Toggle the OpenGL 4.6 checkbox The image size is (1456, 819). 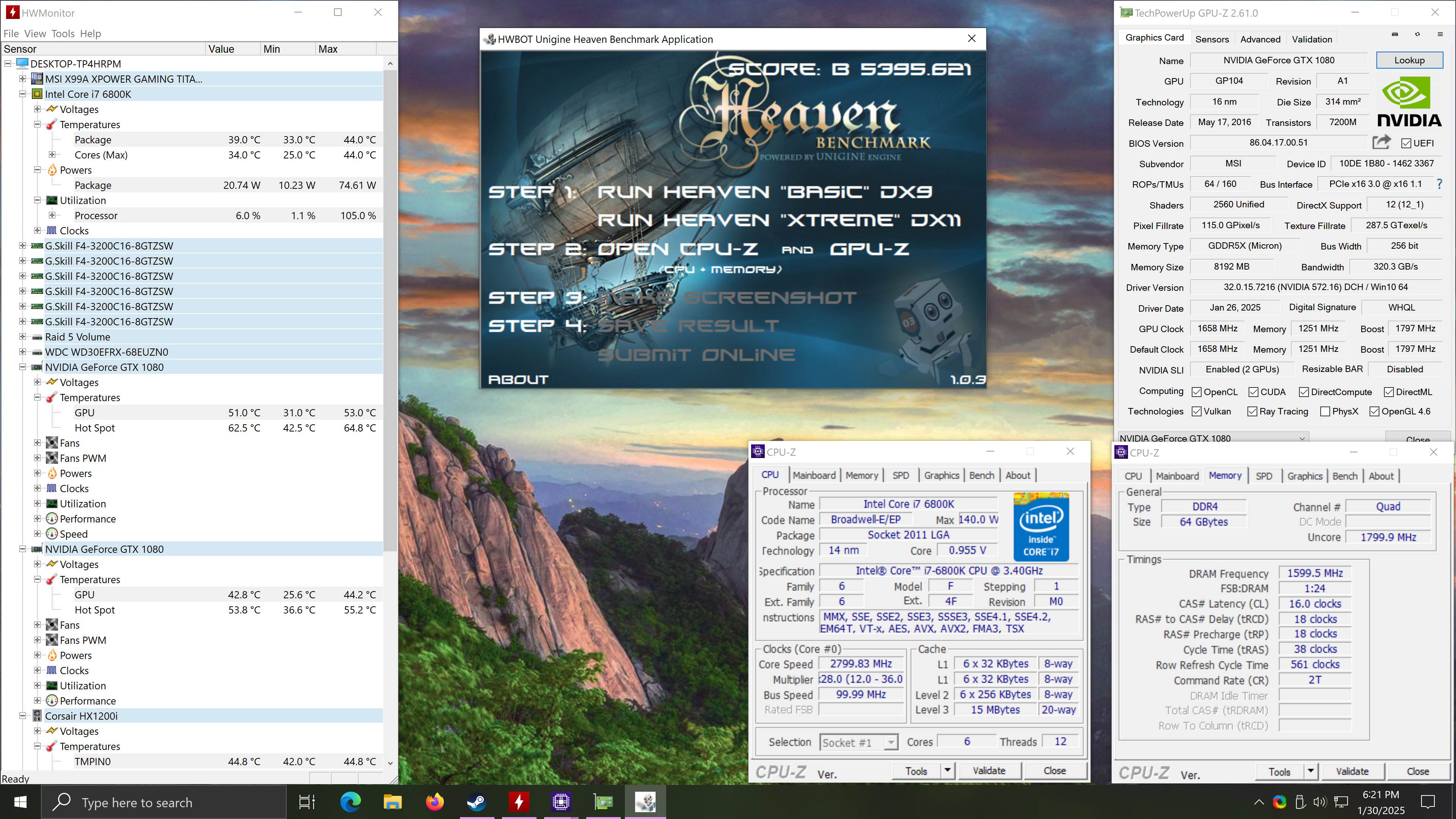click(x=1374, y=411)
